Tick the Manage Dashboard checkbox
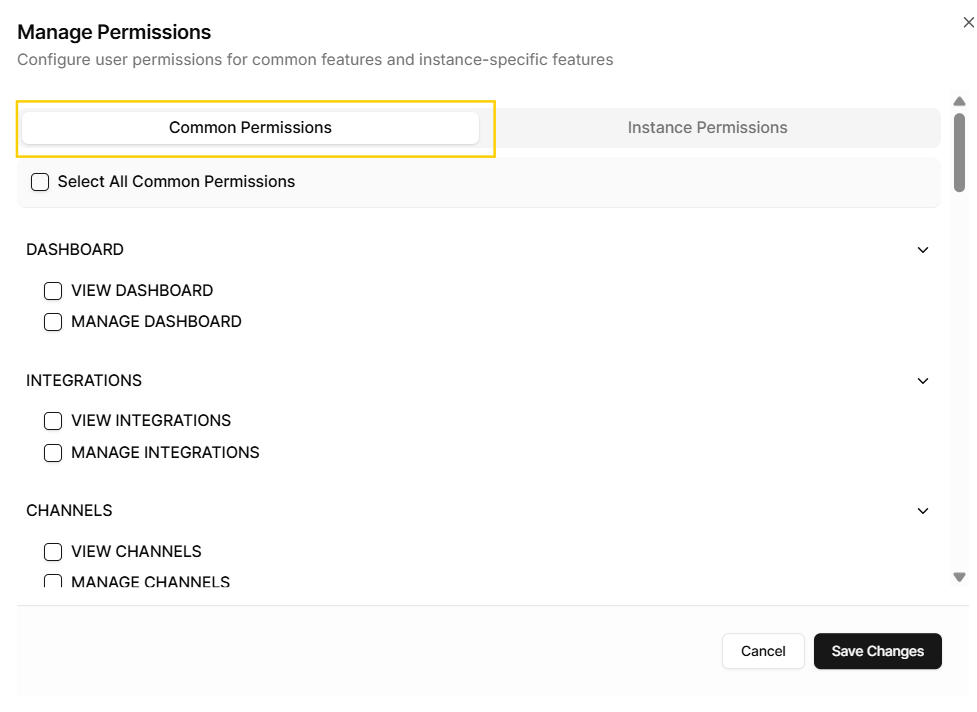 click(53, 322)
